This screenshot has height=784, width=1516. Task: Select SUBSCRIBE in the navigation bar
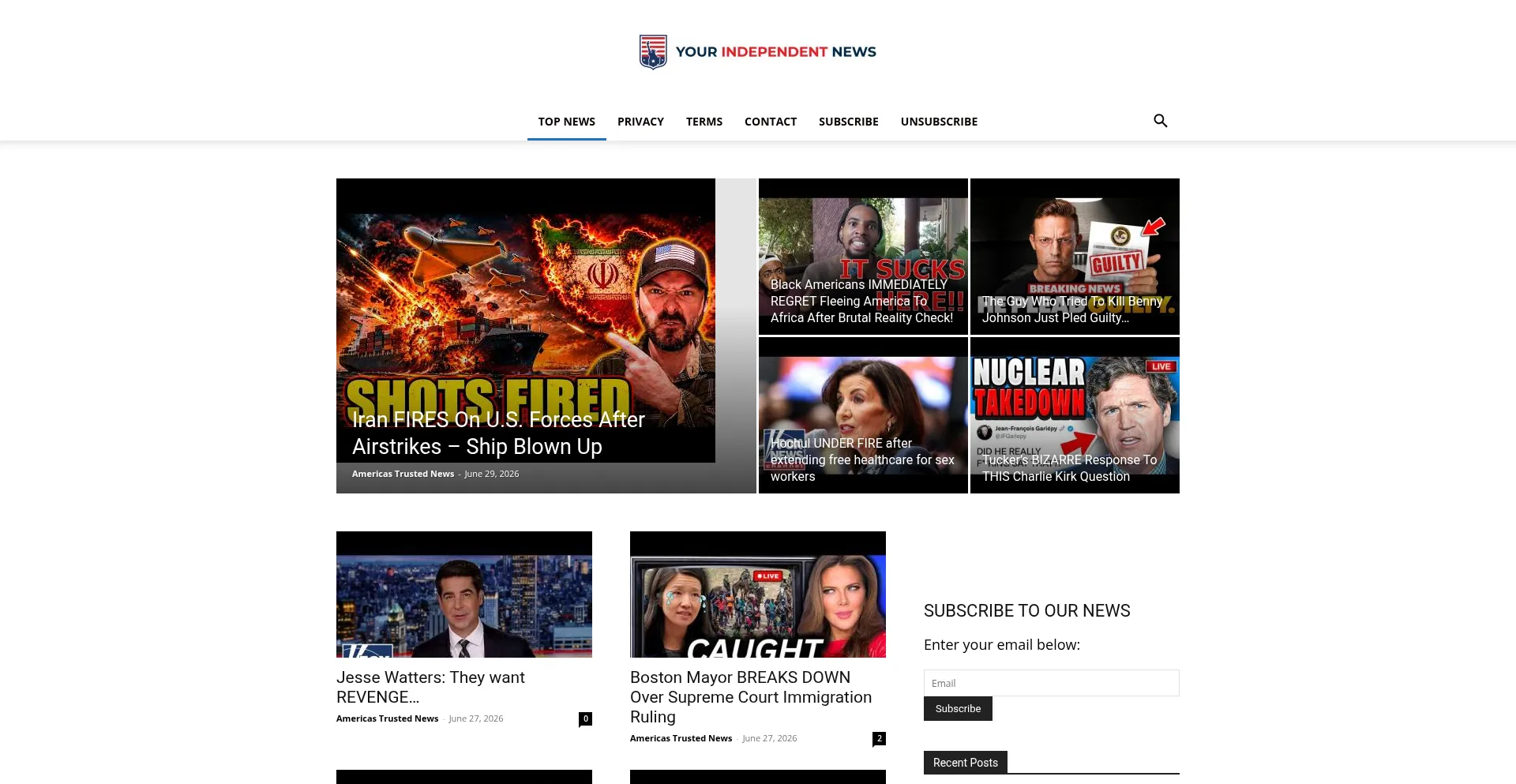pyautogui.click(x=849, y=122)
